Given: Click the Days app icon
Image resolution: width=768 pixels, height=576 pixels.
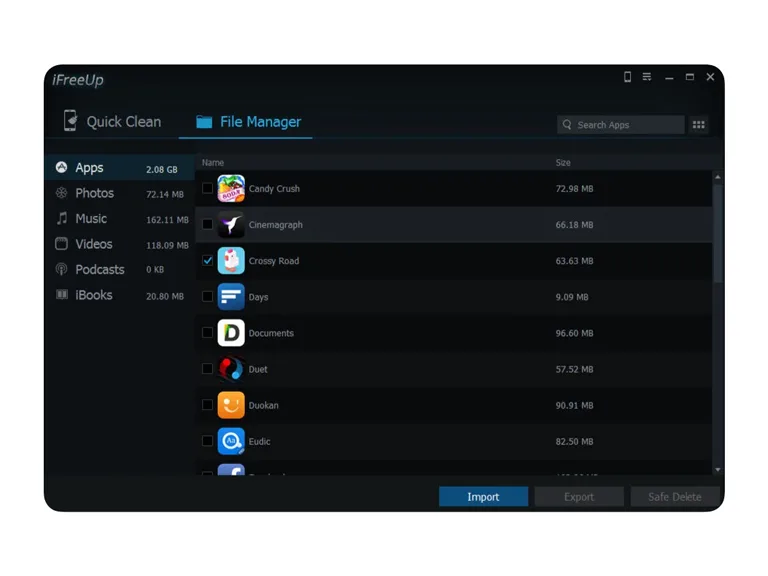Looking at the screenshot, I should pos(231,297).
